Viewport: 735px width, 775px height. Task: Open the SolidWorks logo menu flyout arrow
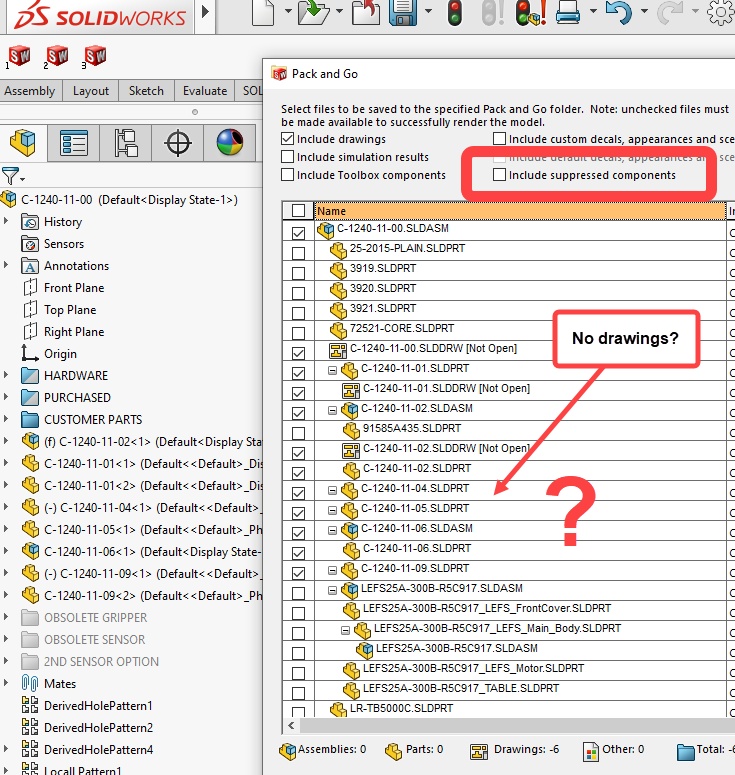[205, 11]
